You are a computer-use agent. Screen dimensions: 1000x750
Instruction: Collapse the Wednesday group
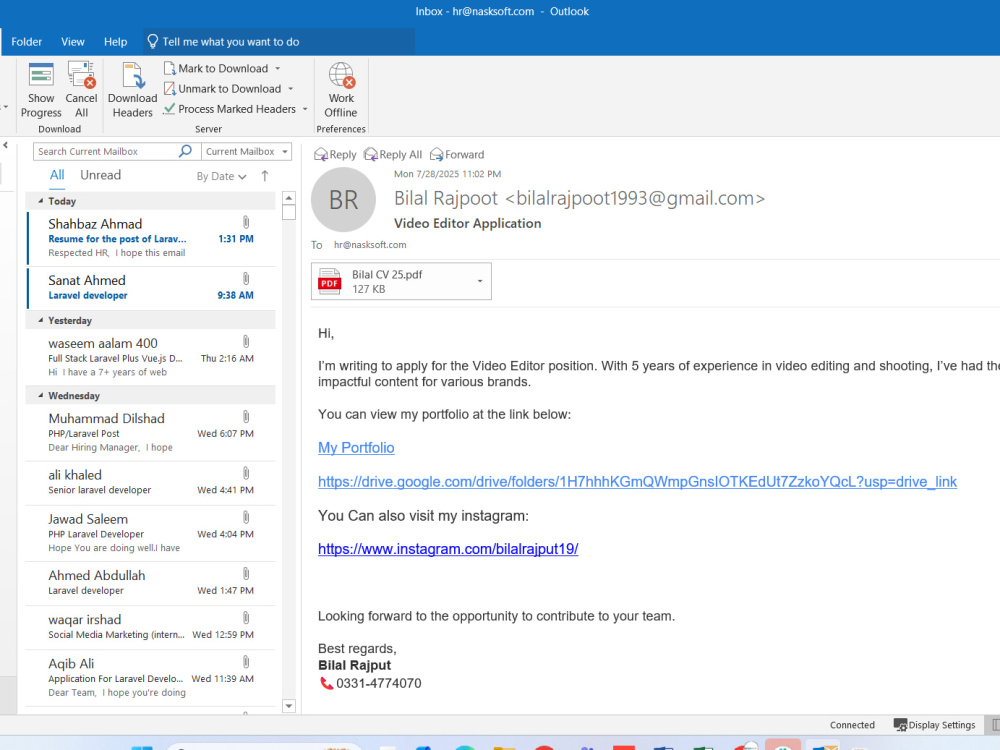41,395
